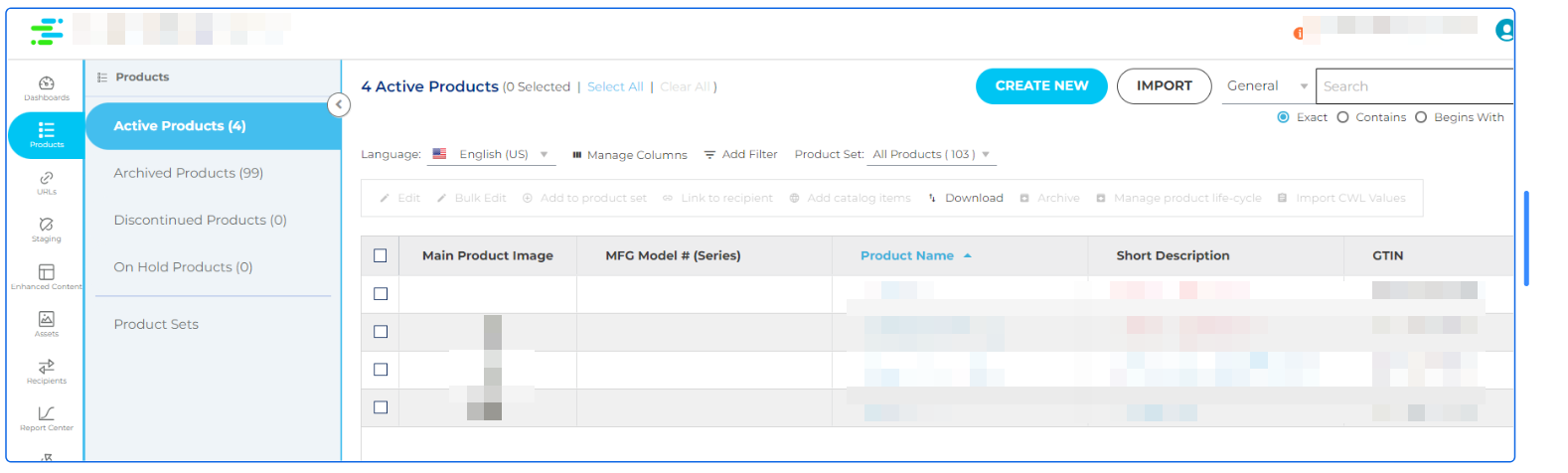1568x473 pixels.
Task: Open URLs section in sidebar
Action: click(46, 182)
